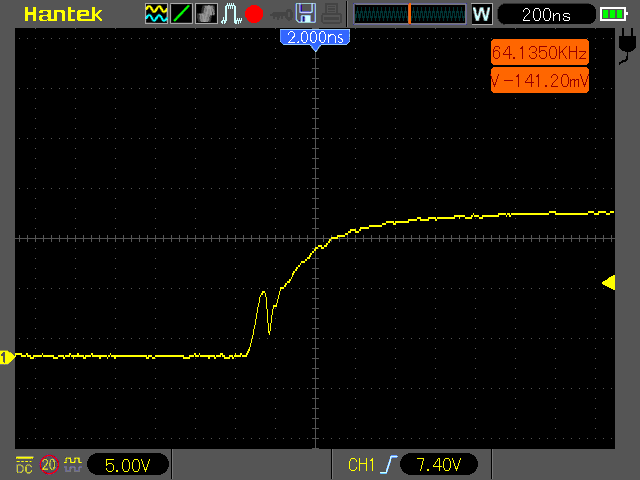Click the sine waveform display icon
Screen dimensions: 640x480
point(156,13)
